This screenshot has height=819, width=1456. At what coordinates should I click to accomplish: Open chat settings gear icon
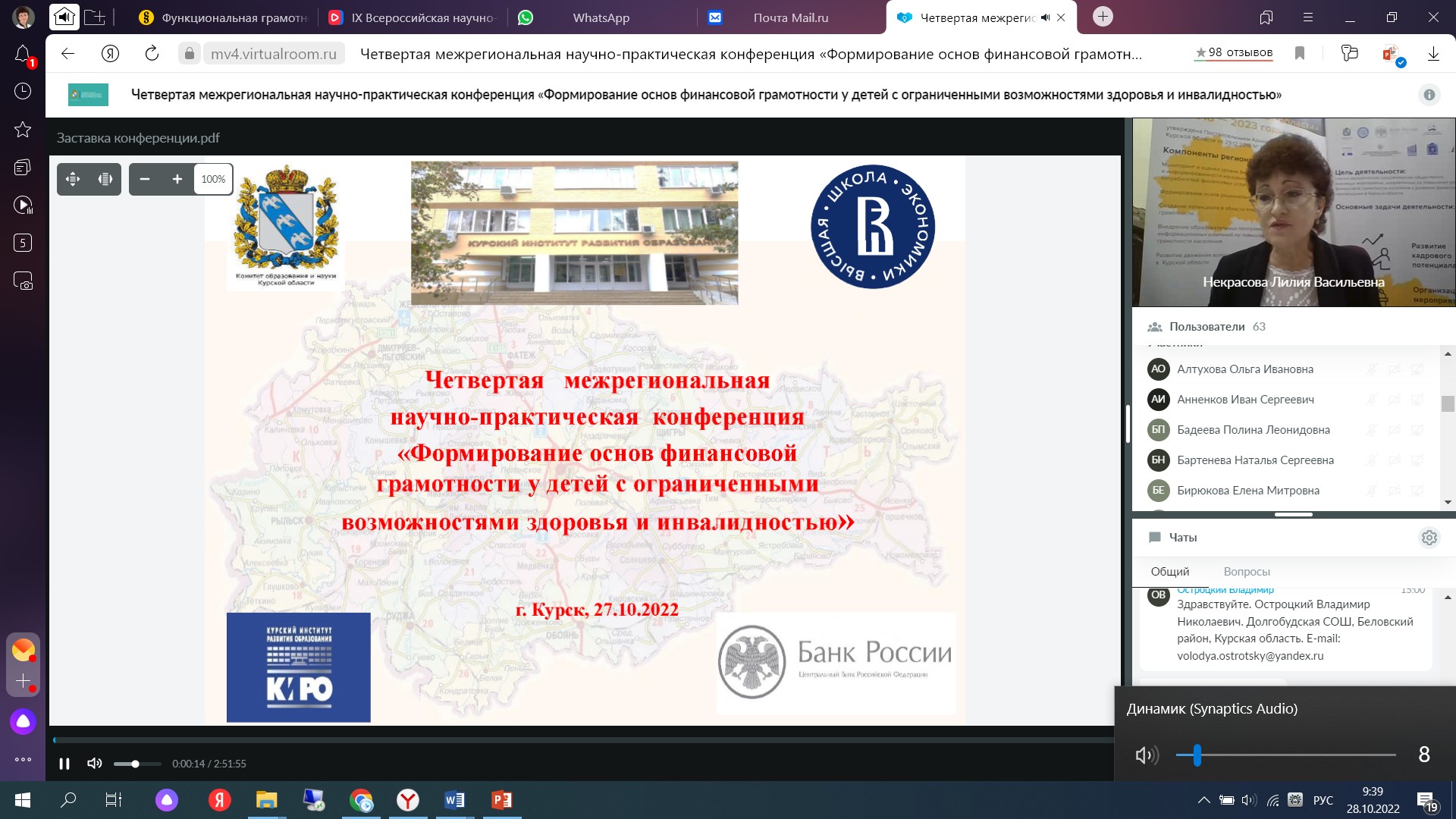click(x=1429, y=538)
